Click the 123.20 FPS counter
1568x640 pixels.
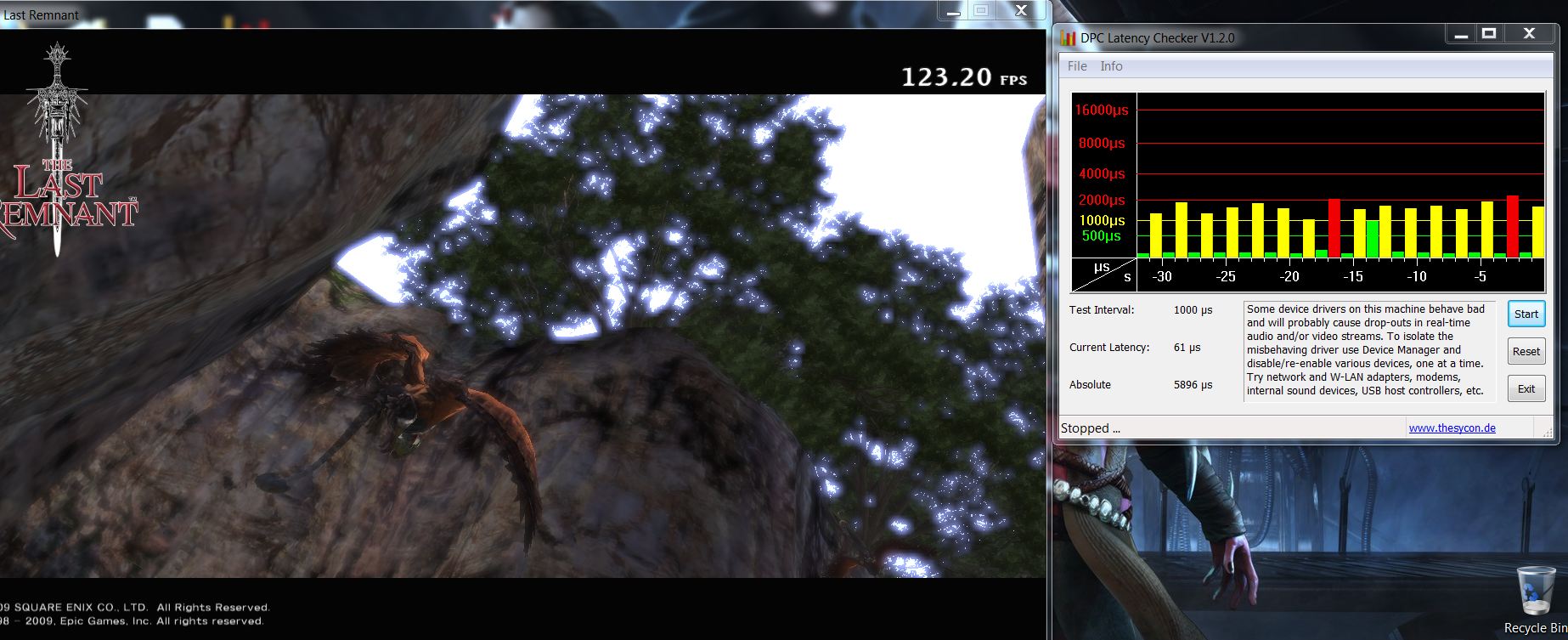click(964, 77)
